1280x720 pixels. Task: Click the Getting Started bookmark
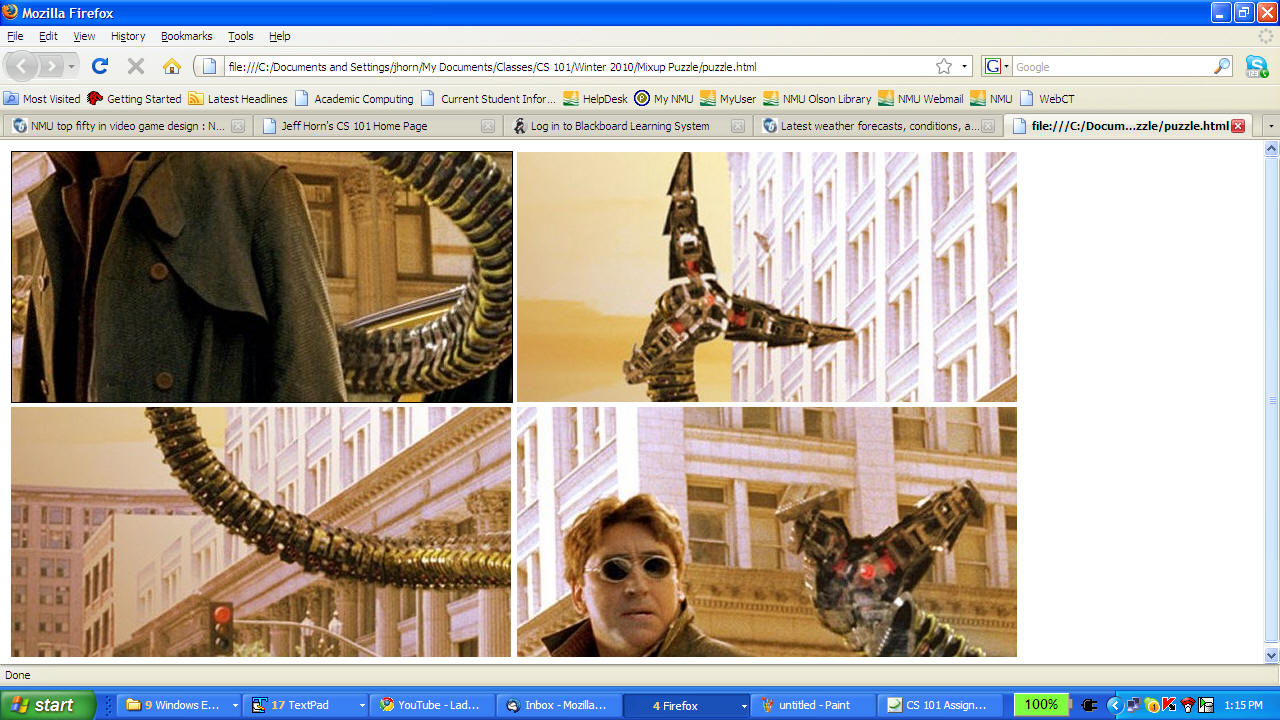pyautogui.click(x=134, y=99)
